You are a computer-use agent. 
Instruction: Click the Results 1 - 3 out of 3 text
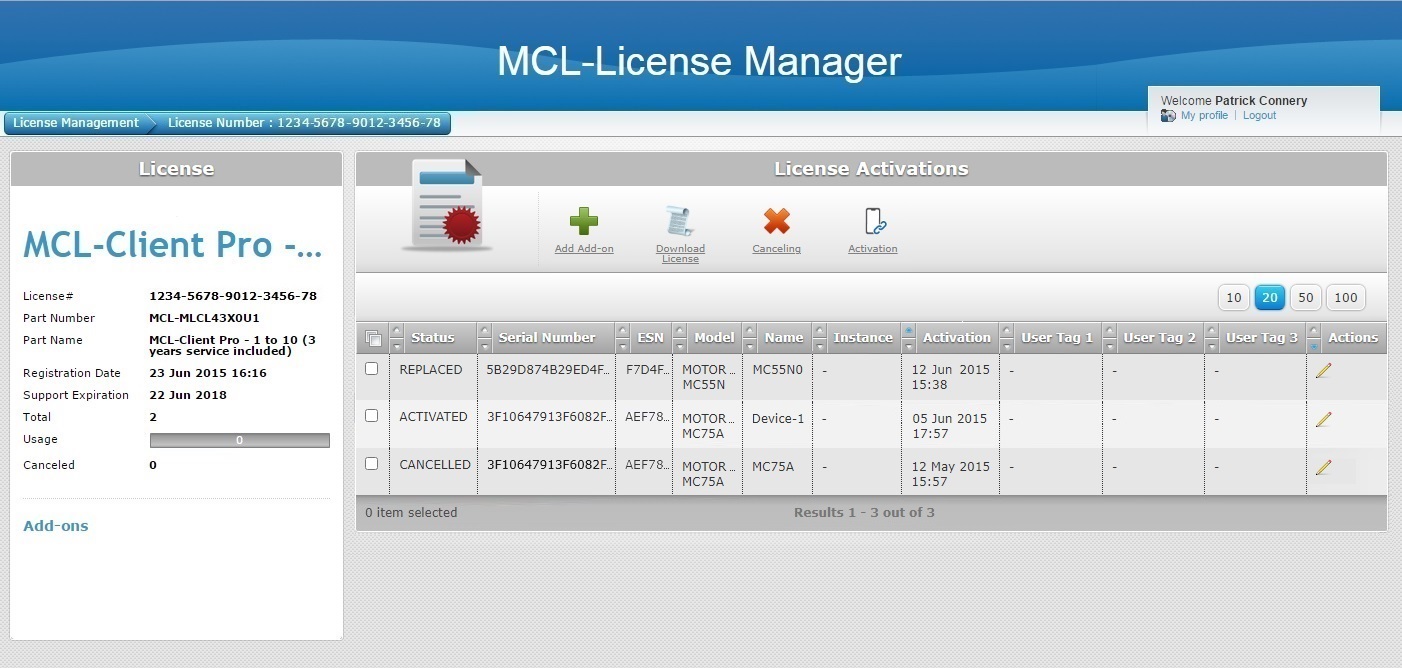pos(864,513)
